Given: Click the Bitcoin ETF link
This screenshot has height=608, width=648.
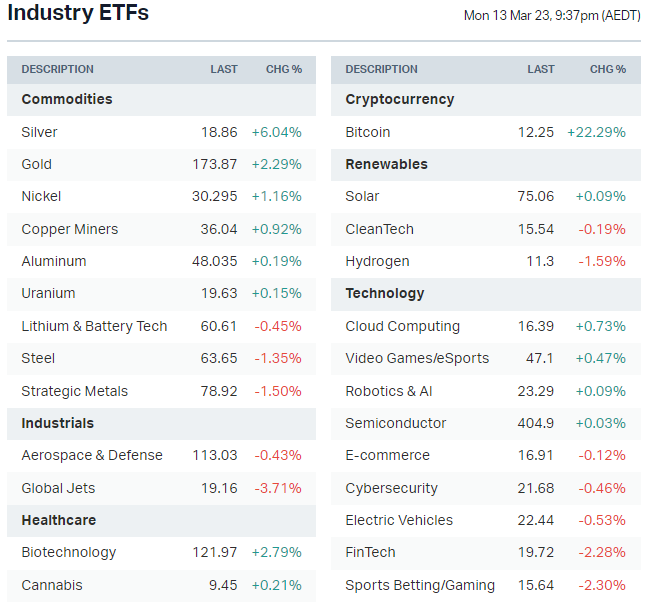Looking at the screenshot, I should (x=368, y=132).
